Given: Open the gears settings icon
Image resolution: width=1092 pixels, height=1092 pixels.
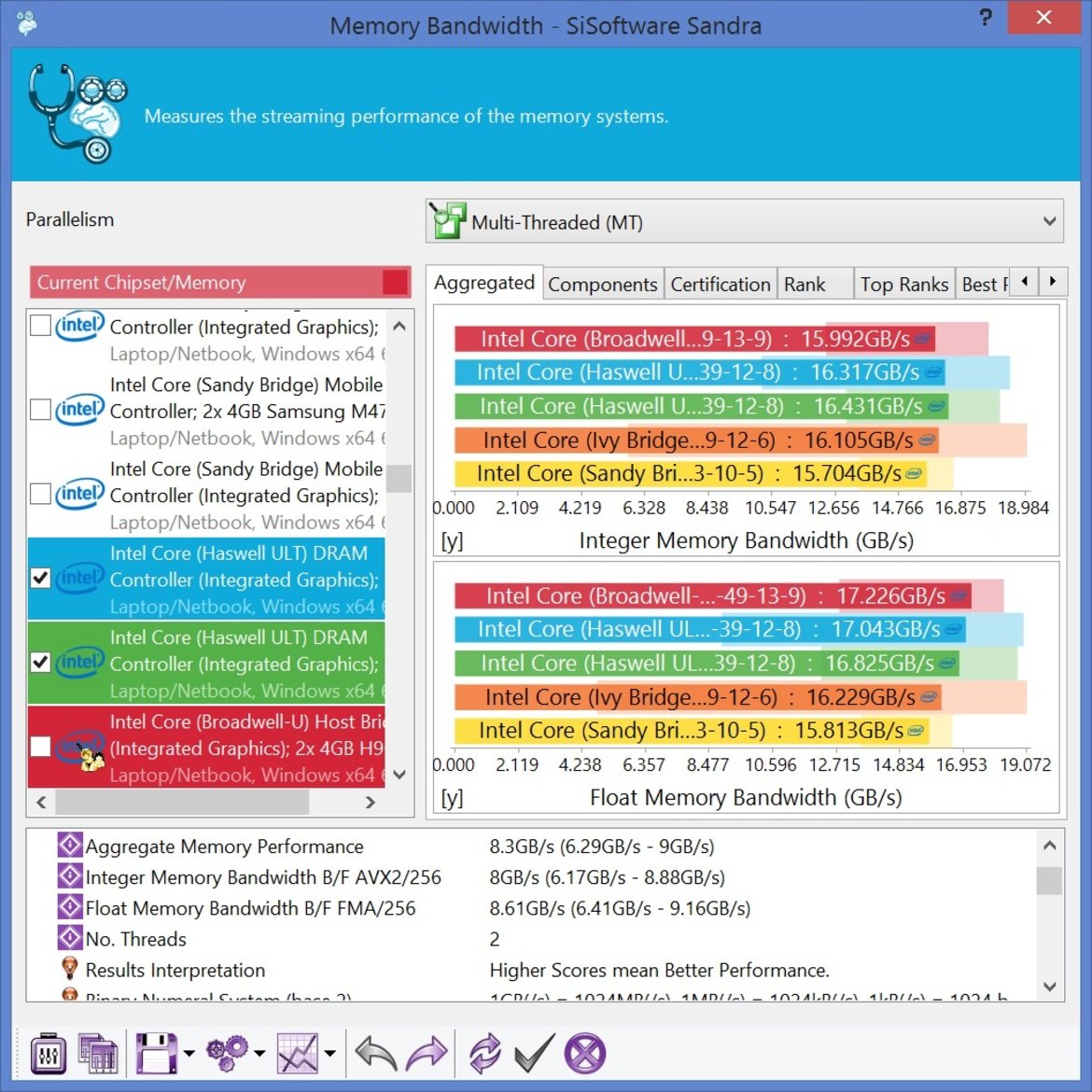Looking at the screenshot, I should point(227,1053).
